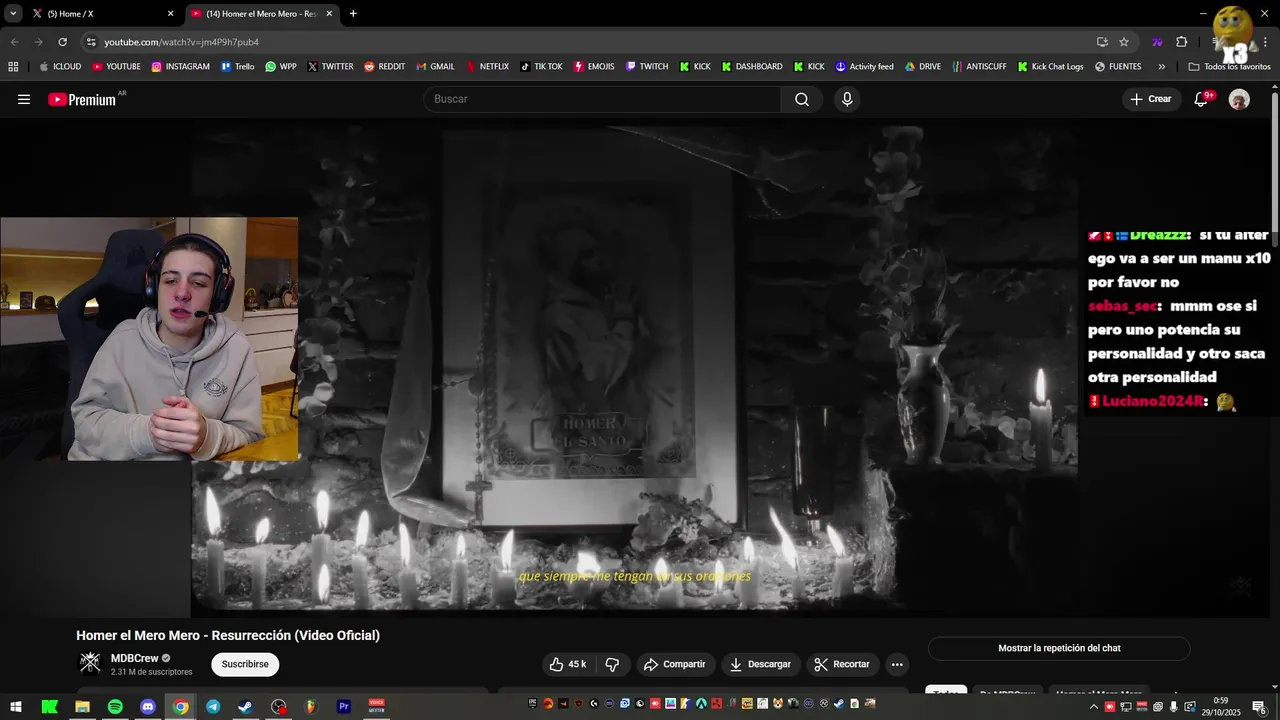The image size is (1280, 720).
Task: Click the MDBCrew channel avatar
Action: pyautogui.click(x=90, y=663)
